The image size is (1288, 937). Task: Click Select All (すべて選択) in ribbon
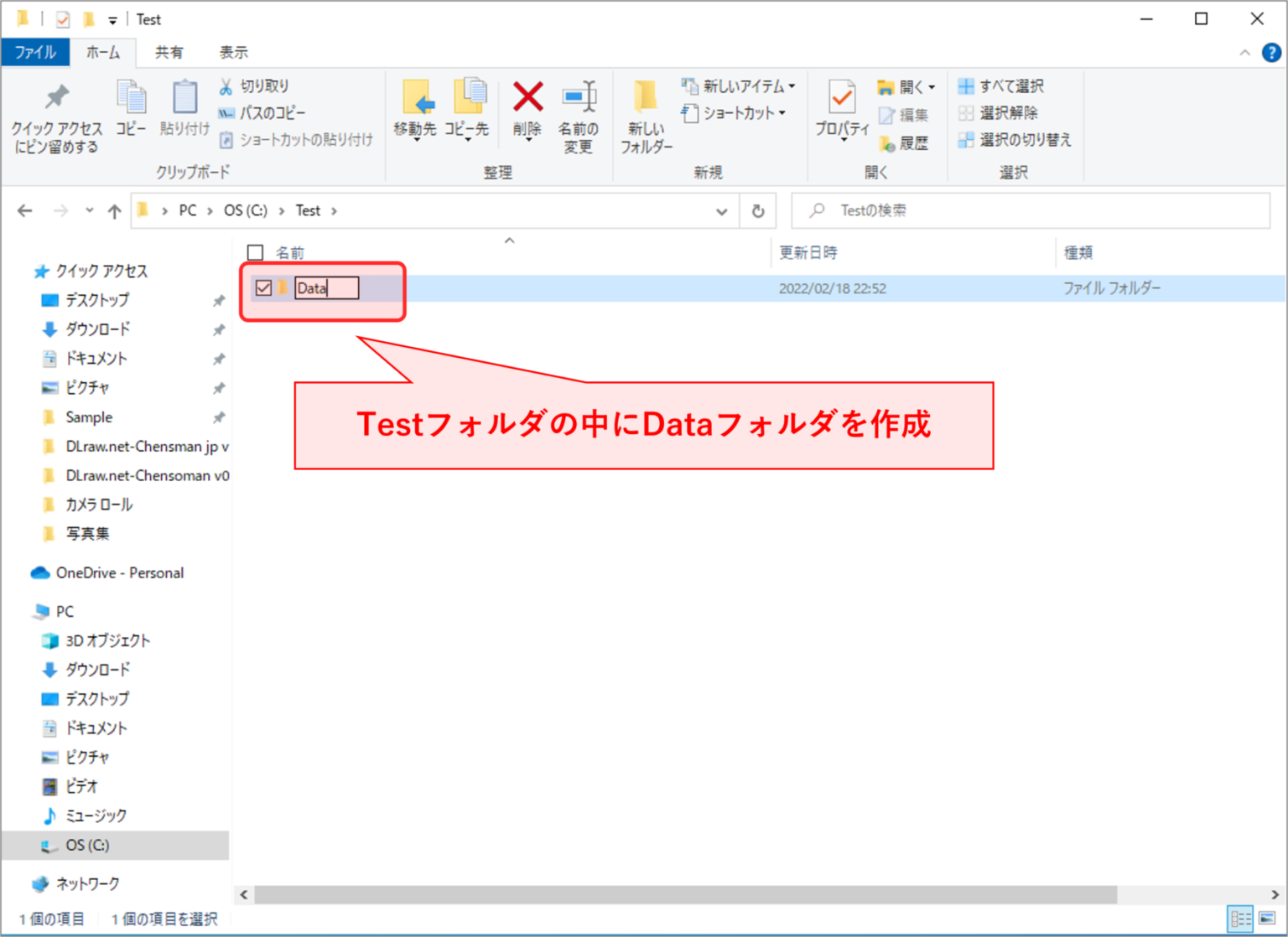[x=1001, y=86]
